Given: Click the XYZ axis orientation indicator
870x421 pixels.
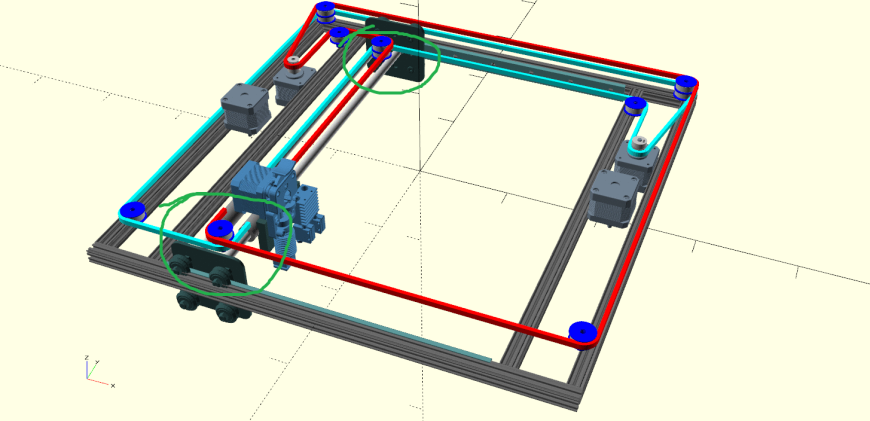Looking at the screenshot, I should [x=99, y=371].
